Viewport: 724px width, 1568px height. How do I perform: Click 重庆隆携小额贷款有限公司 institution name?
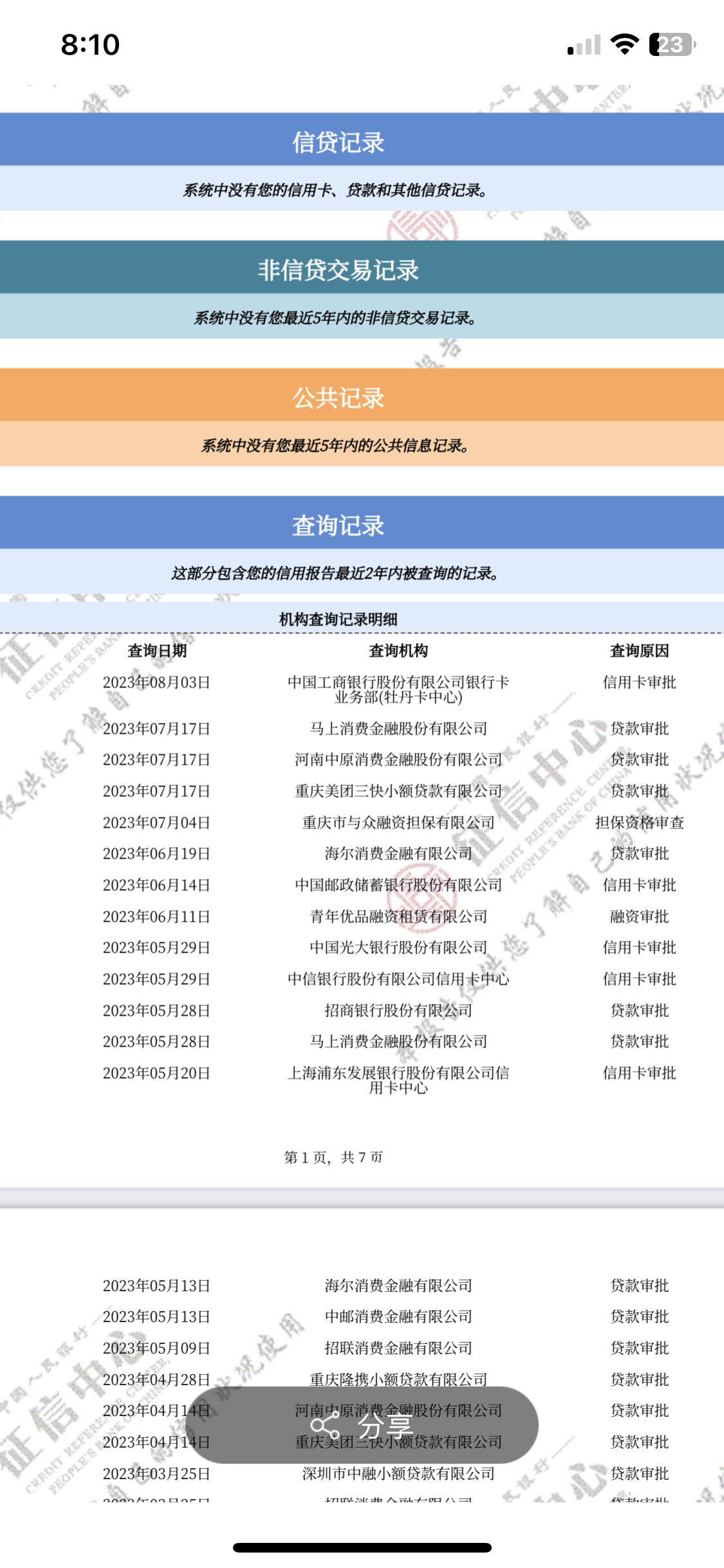click(398, 1379)
